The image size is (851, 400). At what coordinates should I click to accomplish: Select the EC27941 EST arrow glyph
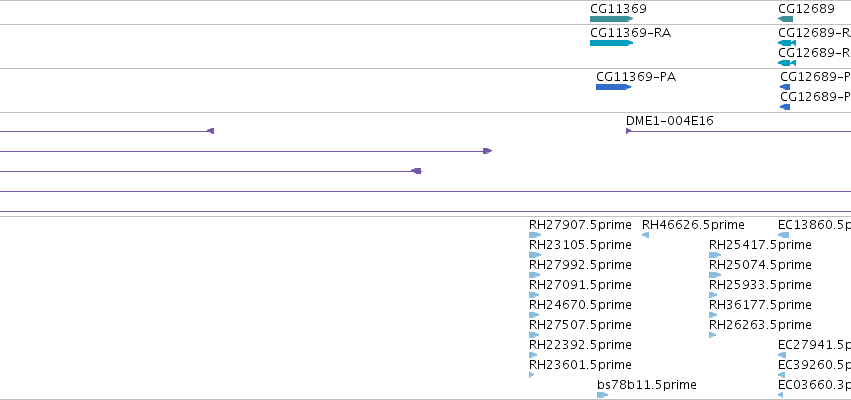(782, 355)
